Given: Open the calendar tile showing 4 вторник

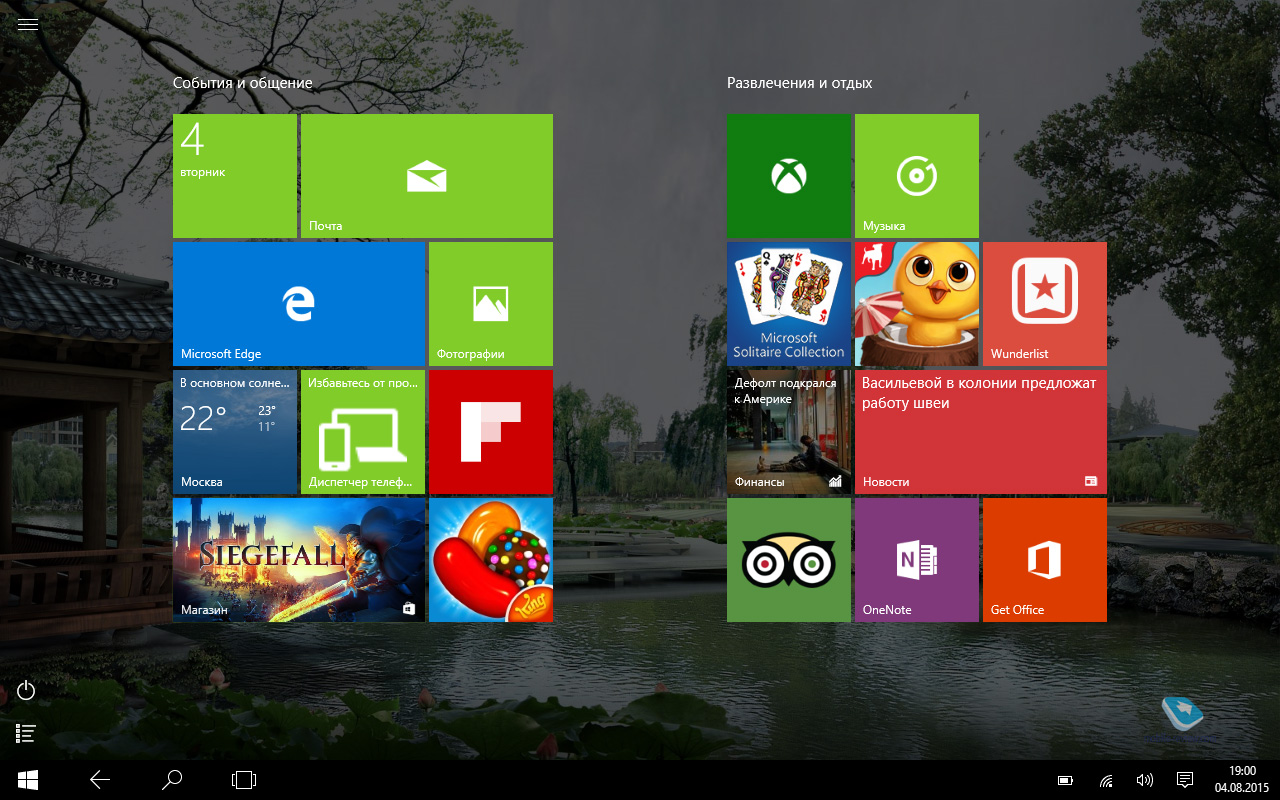Looking at the screenshot, I should click(x=235, y=176).
